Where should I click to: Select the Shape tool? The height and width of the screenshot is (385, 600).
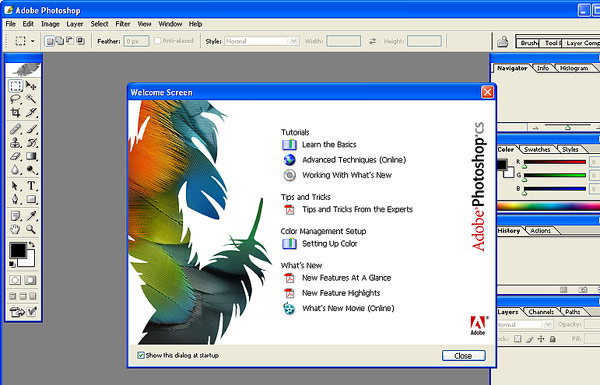coord(31,199)
